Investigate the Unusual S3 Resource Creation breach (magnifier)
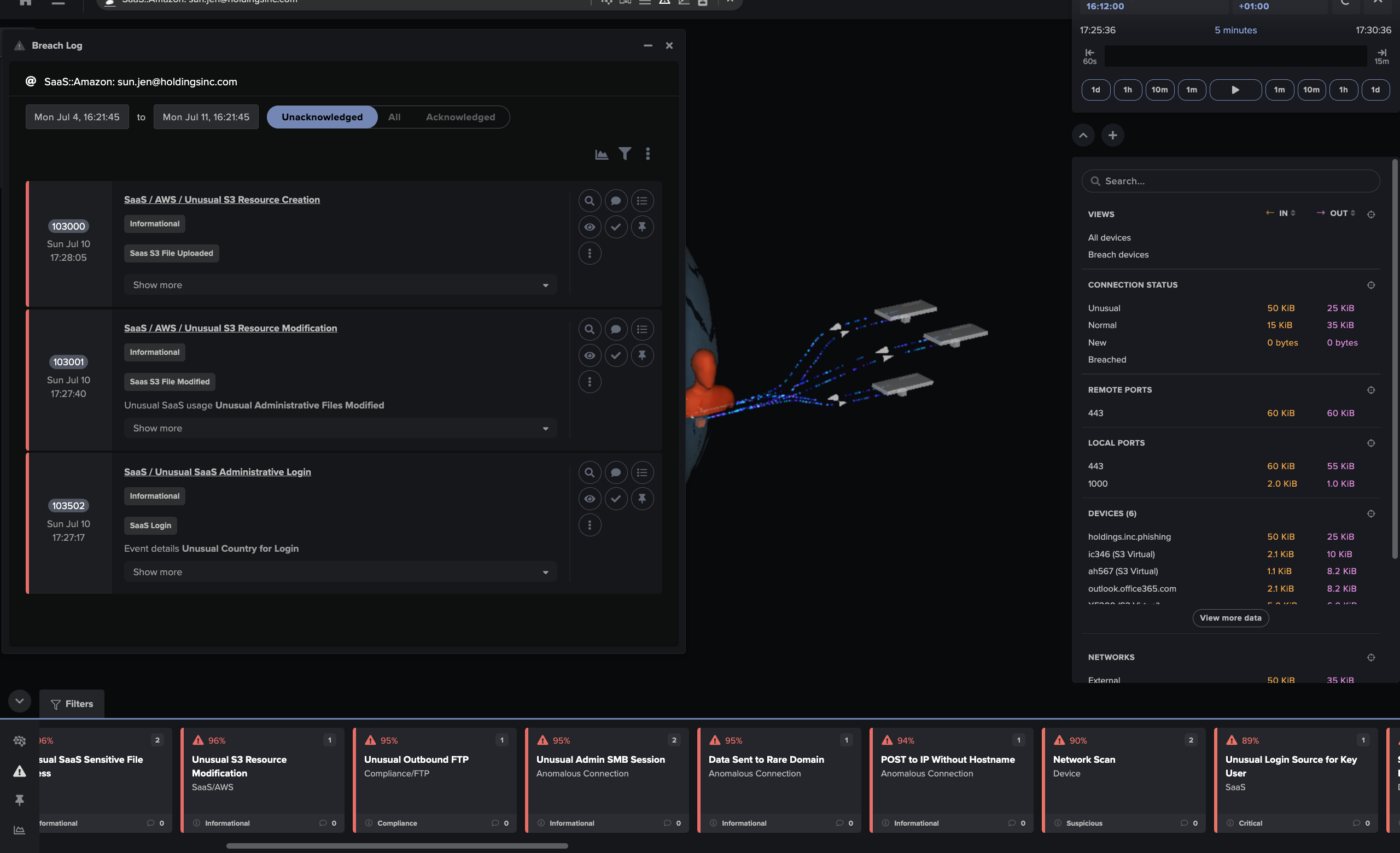Image resolution: width=1400 pixels, height=853 pixels. pos(589,201)
